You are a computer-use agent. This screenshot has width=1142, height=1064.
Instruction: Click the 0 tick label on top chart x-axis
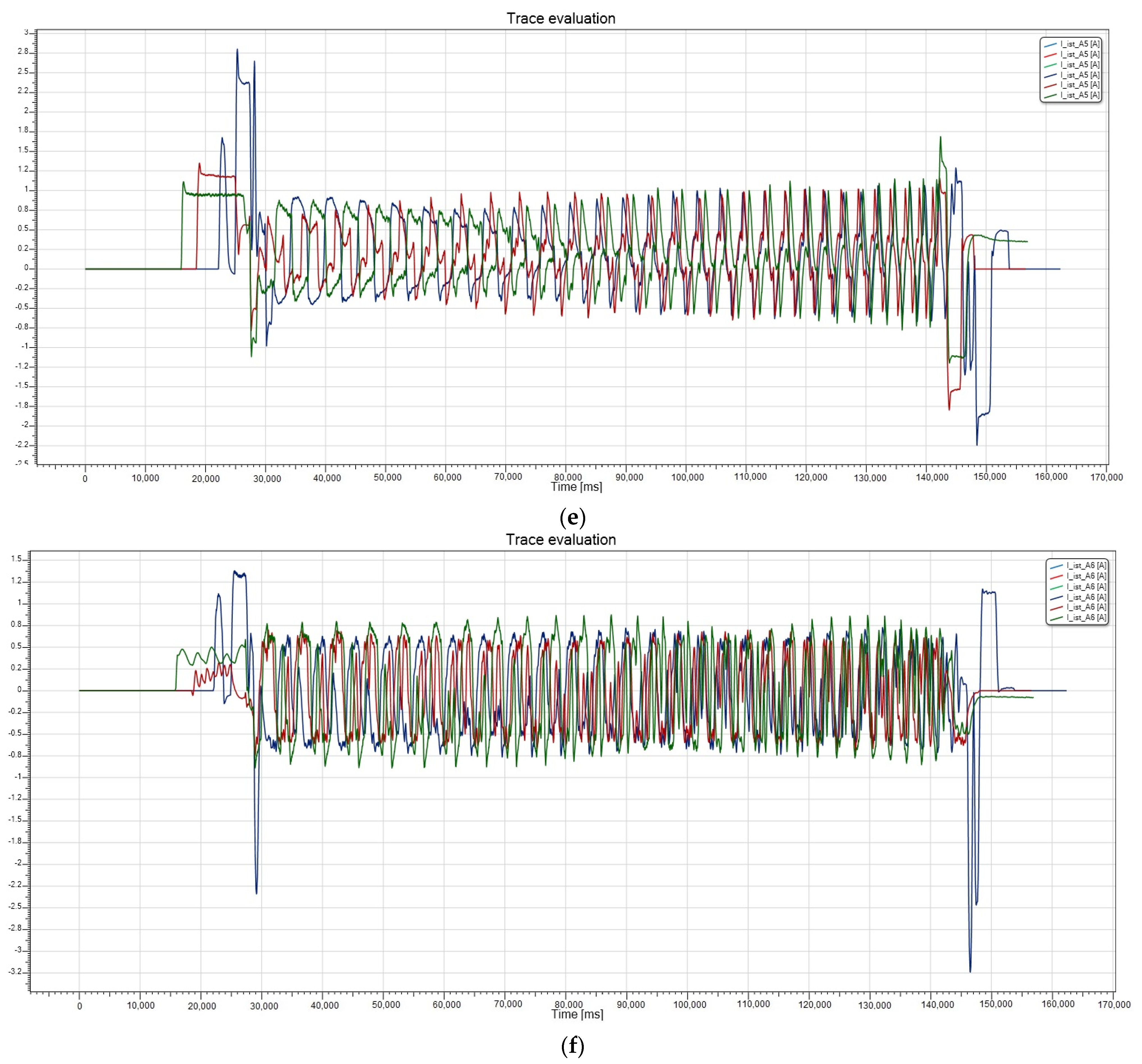(85, 479)
